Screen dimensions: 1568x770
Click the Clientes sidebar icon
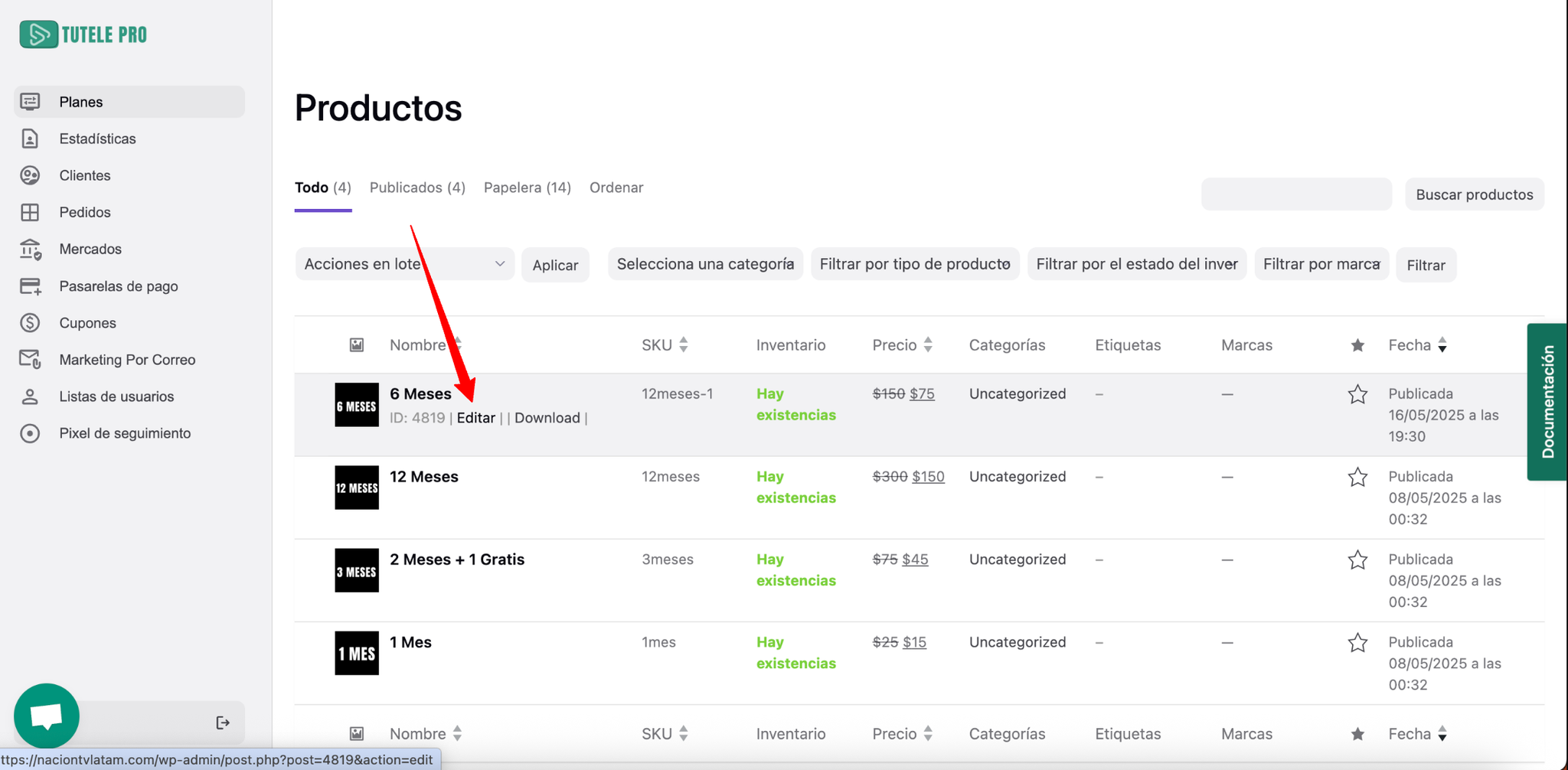30,175
